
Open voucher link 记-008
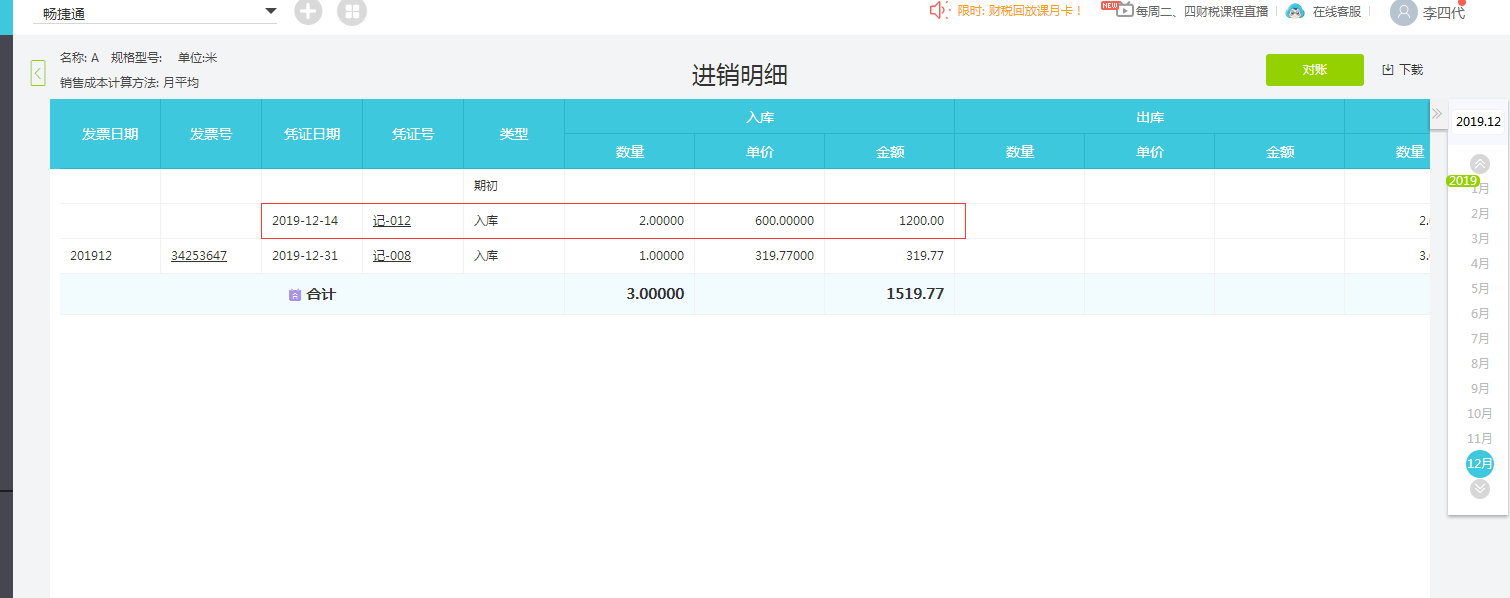pyautogui.click(x=392, y=256)
